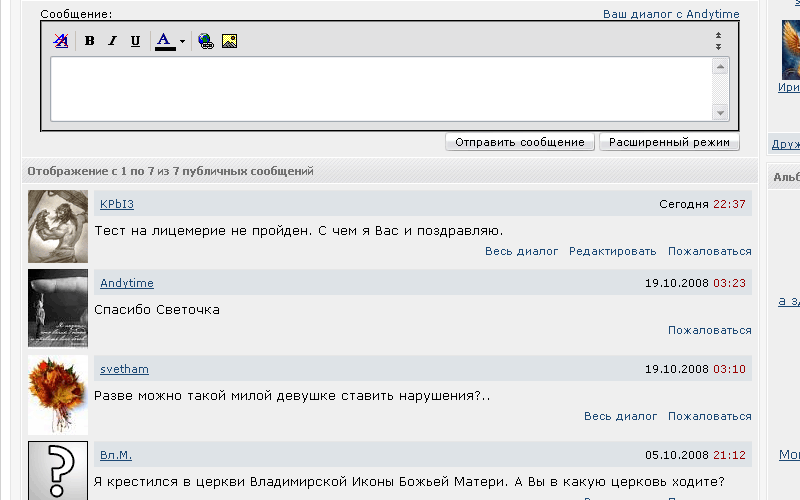Toggle underline text formatting
Viewport: 800px width, 500px height.
(135, 41)
